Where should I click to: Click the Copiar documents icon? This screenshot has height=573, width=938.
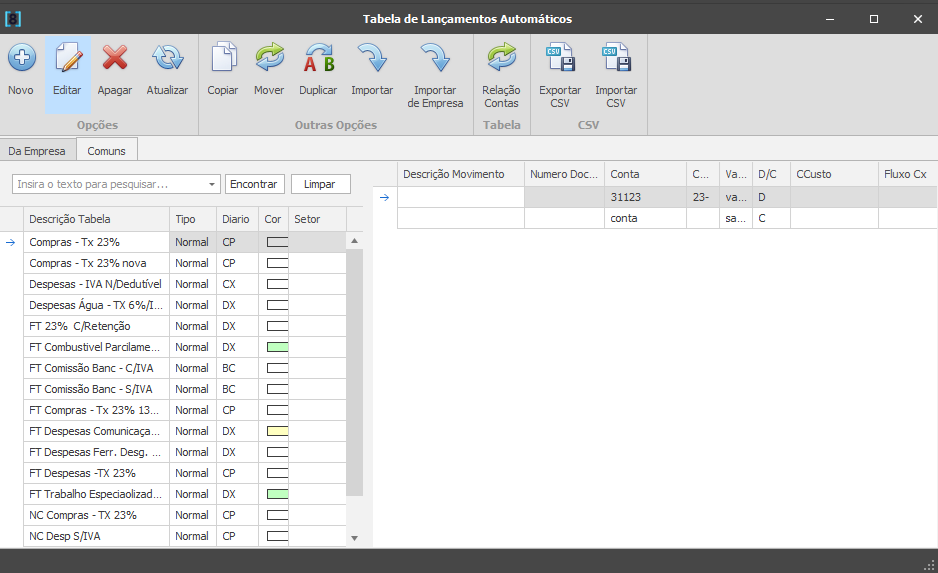tap(223, 57)
